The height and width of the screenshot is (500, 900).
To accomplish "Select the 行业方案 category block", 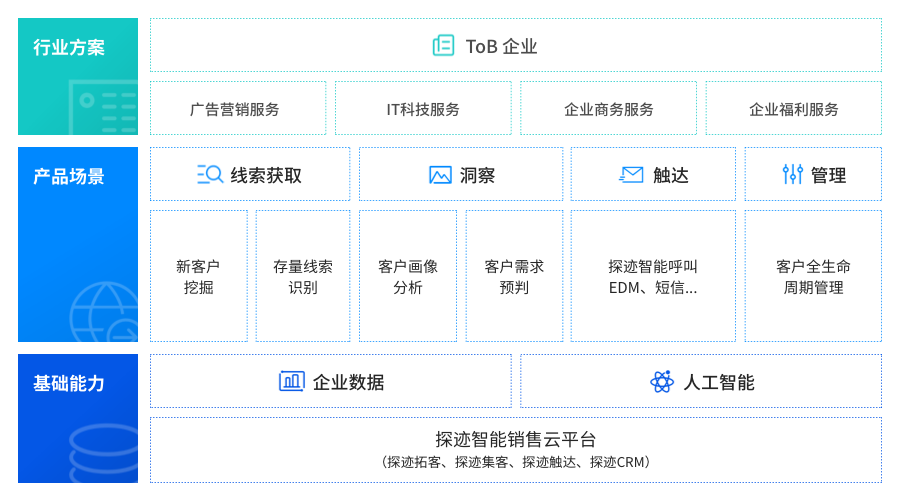I will pos(78,76).
